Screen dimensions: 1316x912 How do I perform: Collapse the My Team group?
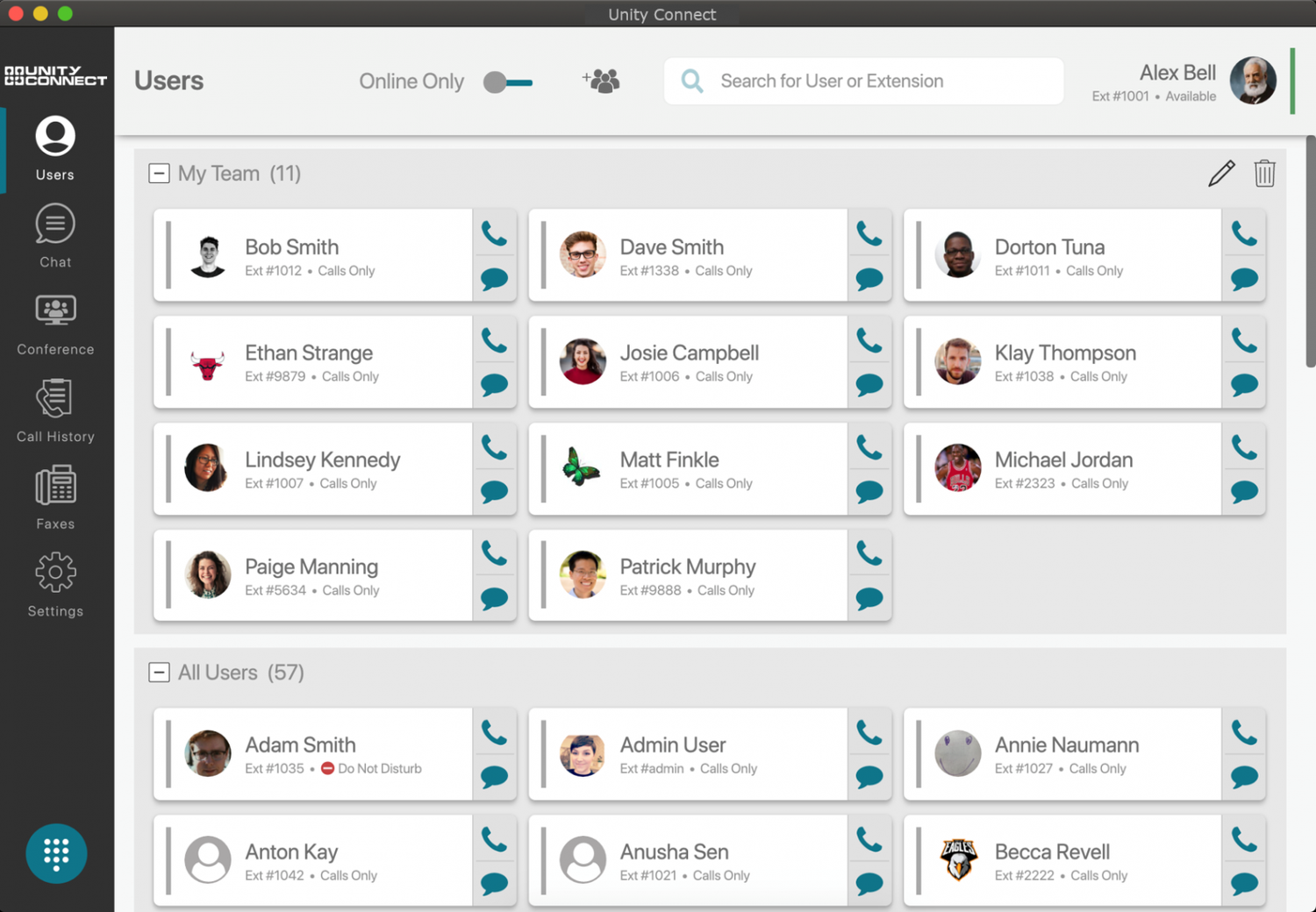(159, 173)
